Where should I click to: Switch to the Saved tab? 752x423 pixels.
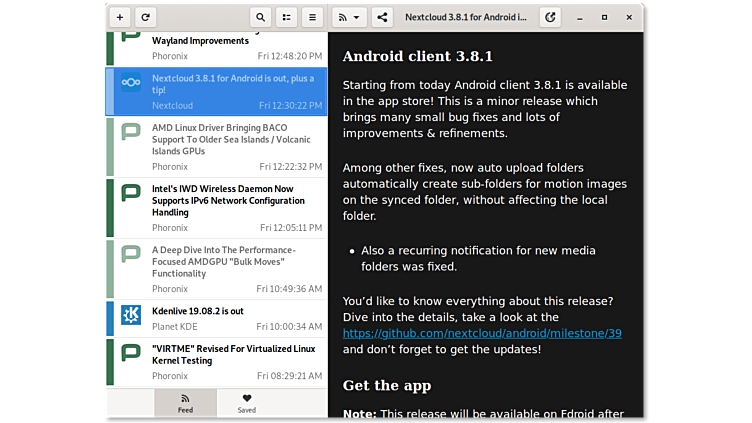pyautogui.click(x=247, y=403)
